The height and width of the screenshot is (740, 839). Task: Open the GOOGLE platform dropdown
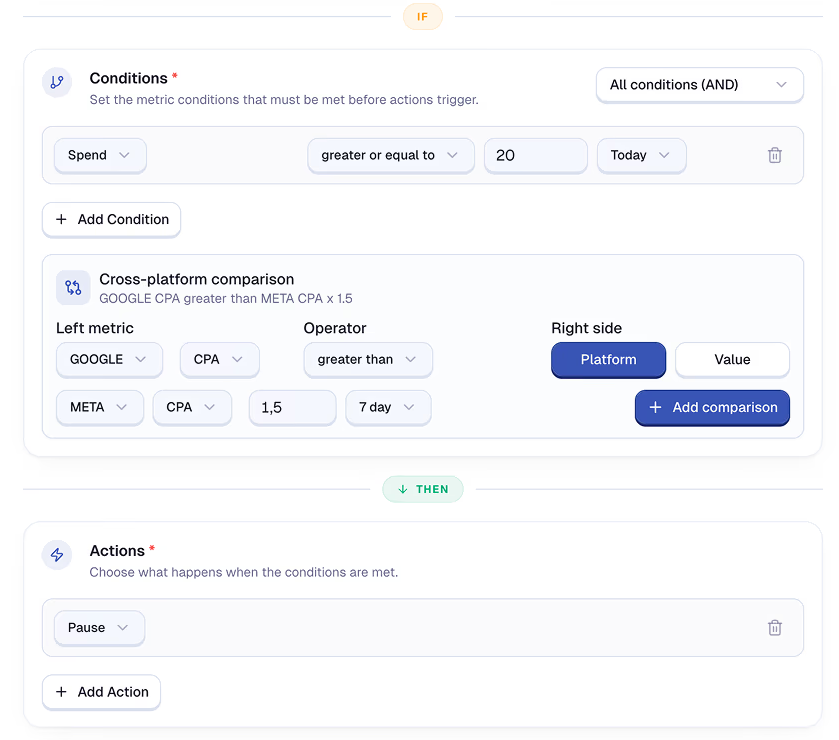coord(109,360)
